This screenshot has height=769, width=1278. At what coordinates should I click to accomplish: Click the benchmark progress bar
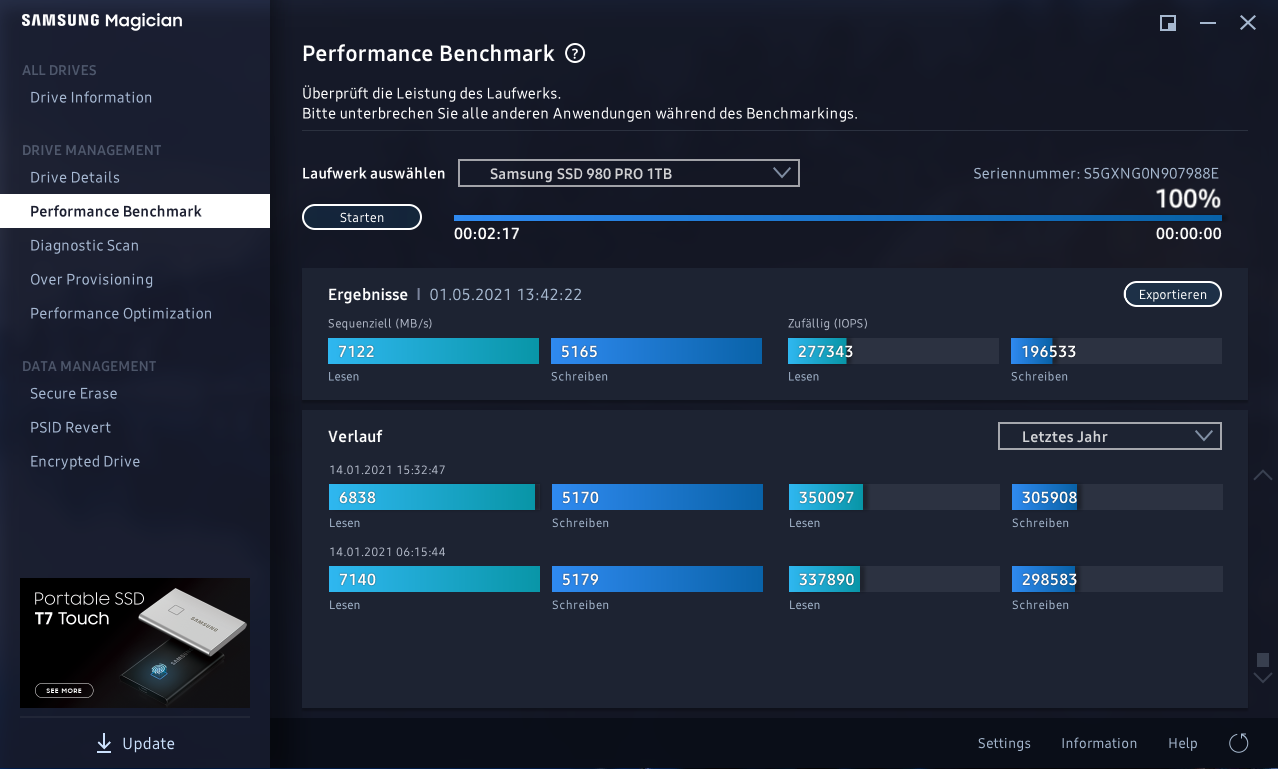838,218
